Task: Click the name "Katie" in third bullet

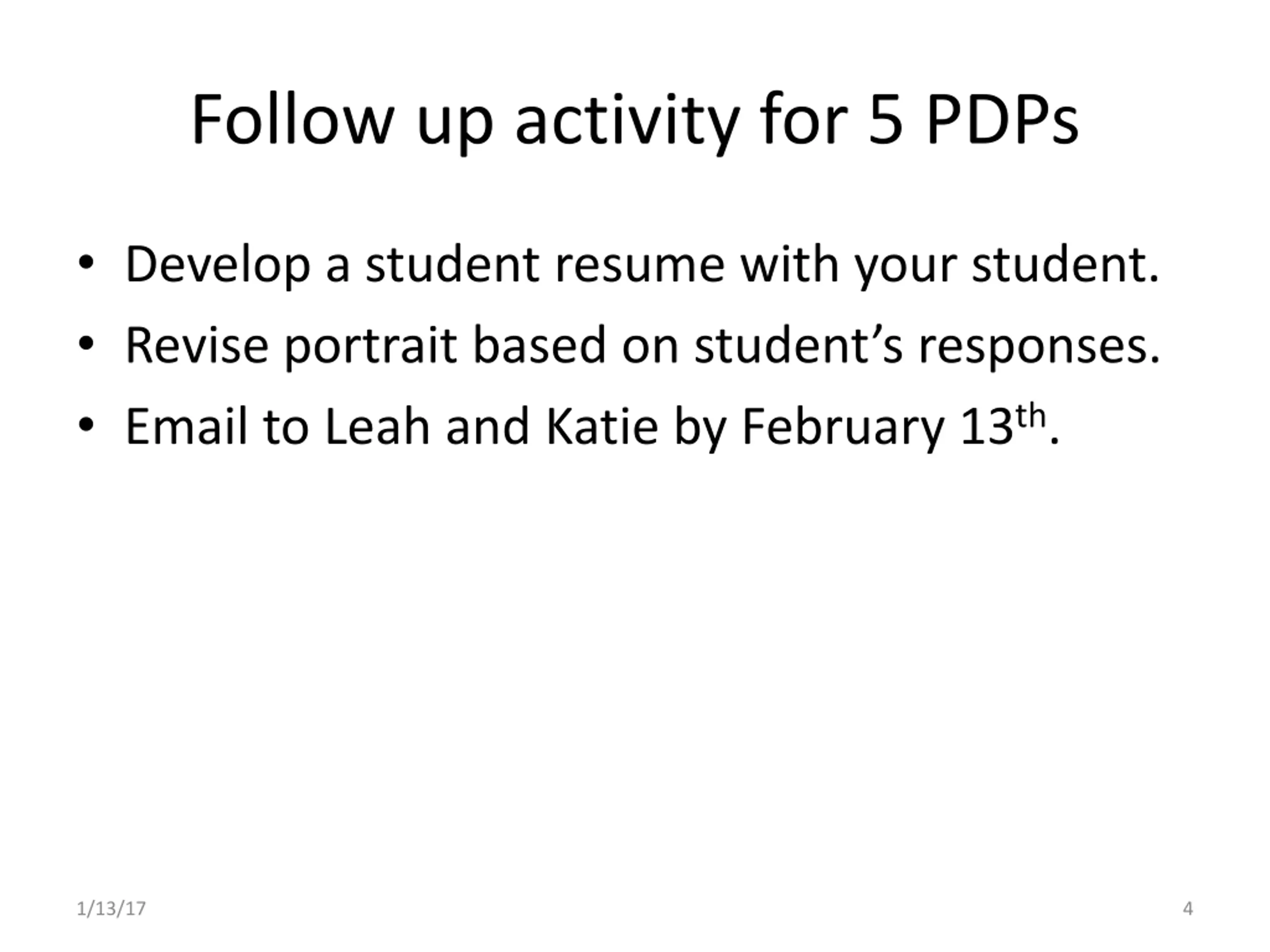Action: click(601, 426)
